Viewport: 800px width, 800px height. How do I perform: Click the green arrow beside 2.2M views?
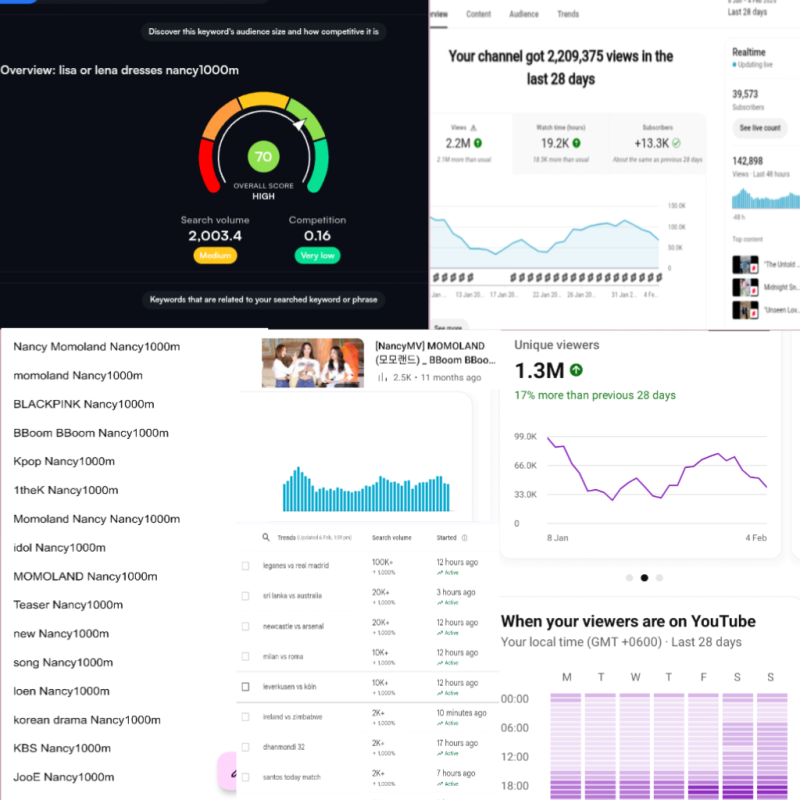(479, 144)
